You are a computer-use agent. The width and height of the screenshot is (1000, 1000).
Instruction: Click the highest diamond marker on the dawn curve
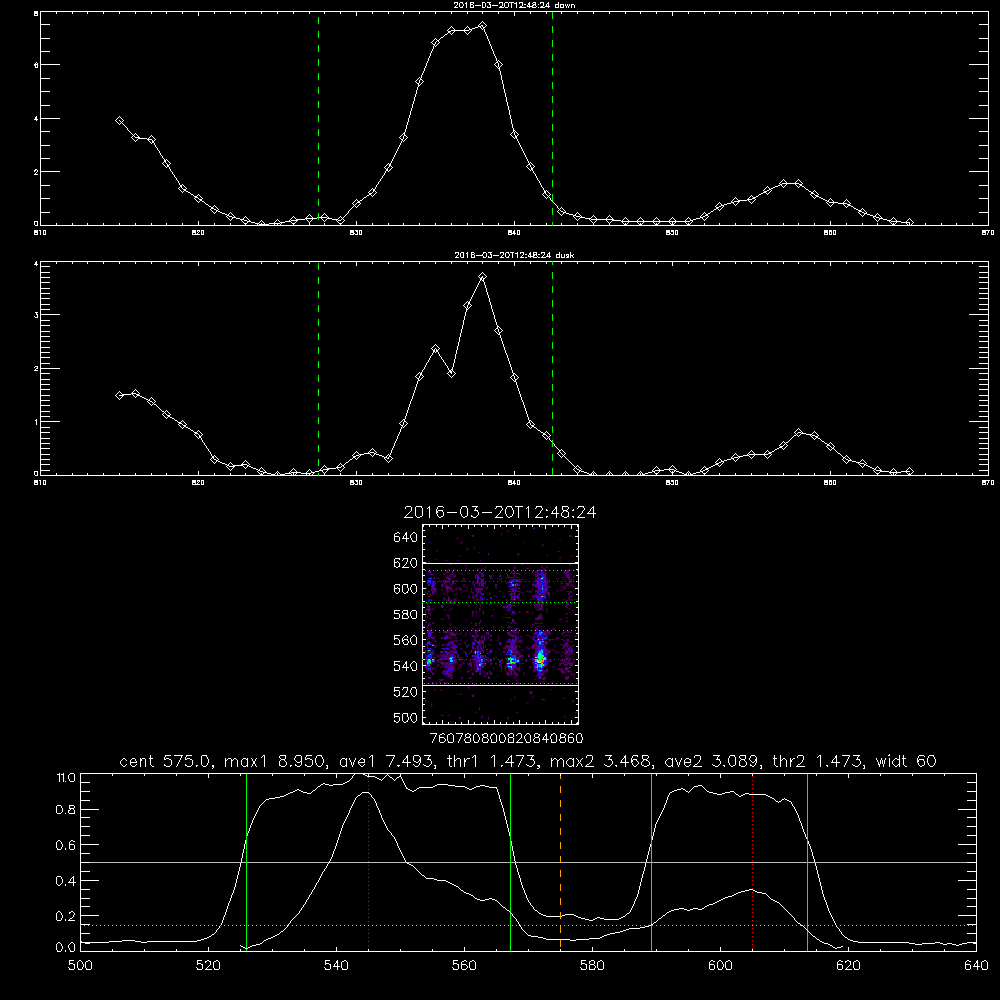coord(483,26)
